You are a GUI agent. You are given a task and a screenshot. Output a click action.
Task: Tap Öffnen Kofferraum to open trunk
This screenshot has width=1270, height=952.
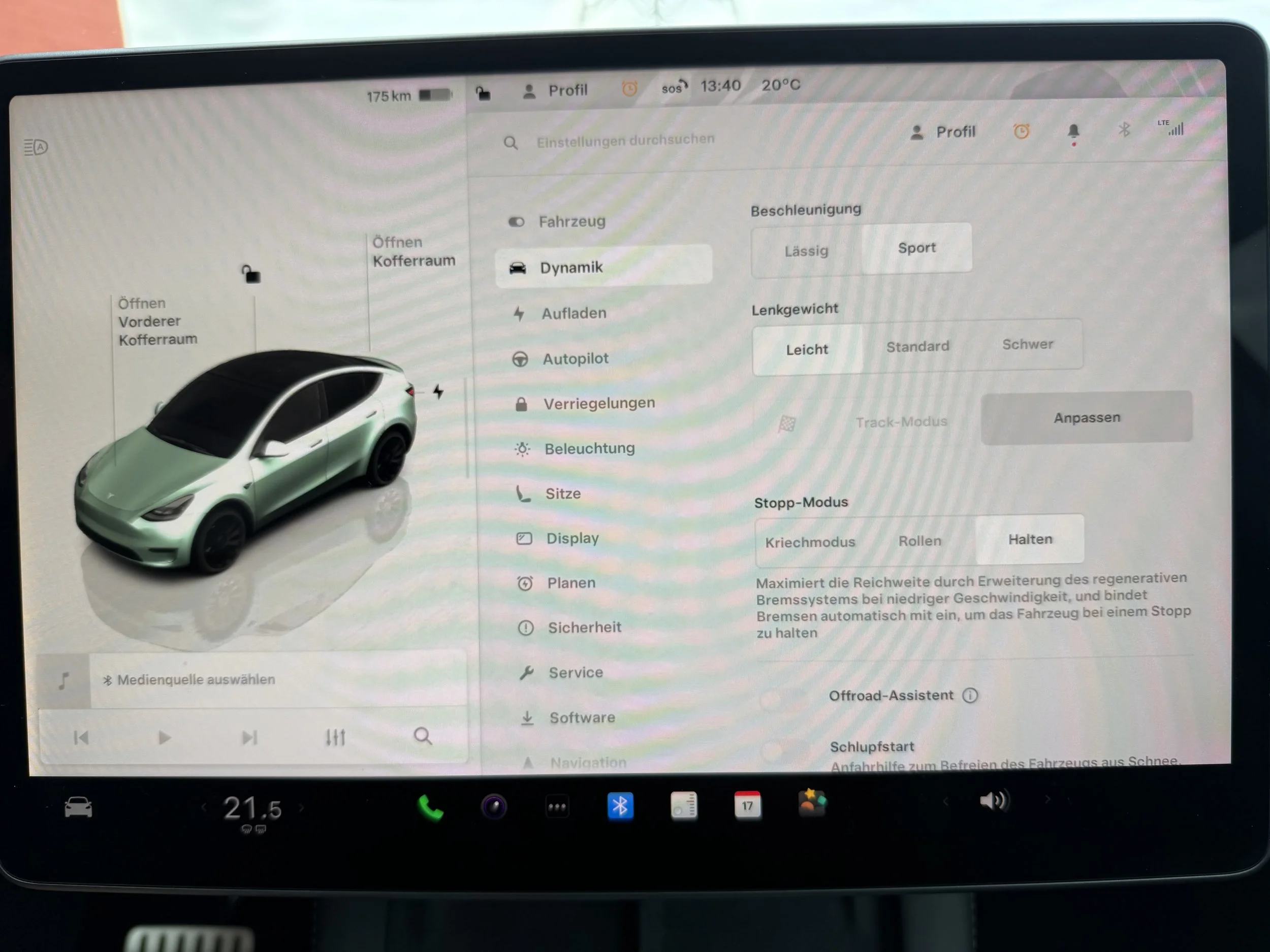(414, 251)
